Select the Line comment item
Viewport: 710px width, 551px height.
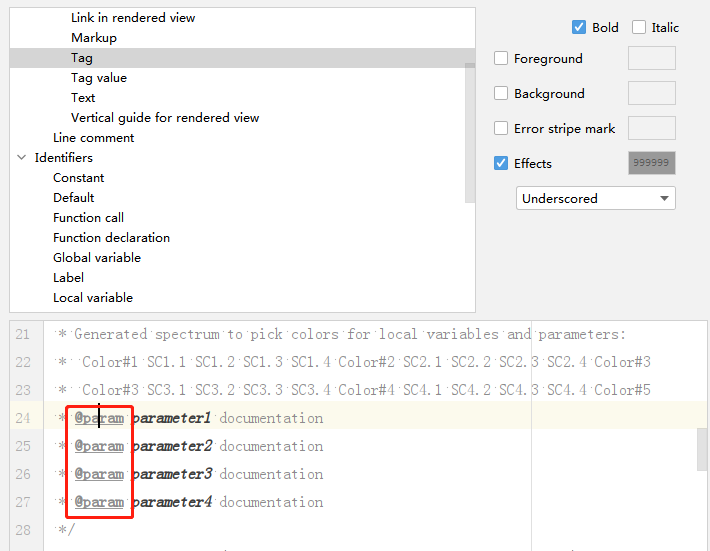(x=93, y=138)
